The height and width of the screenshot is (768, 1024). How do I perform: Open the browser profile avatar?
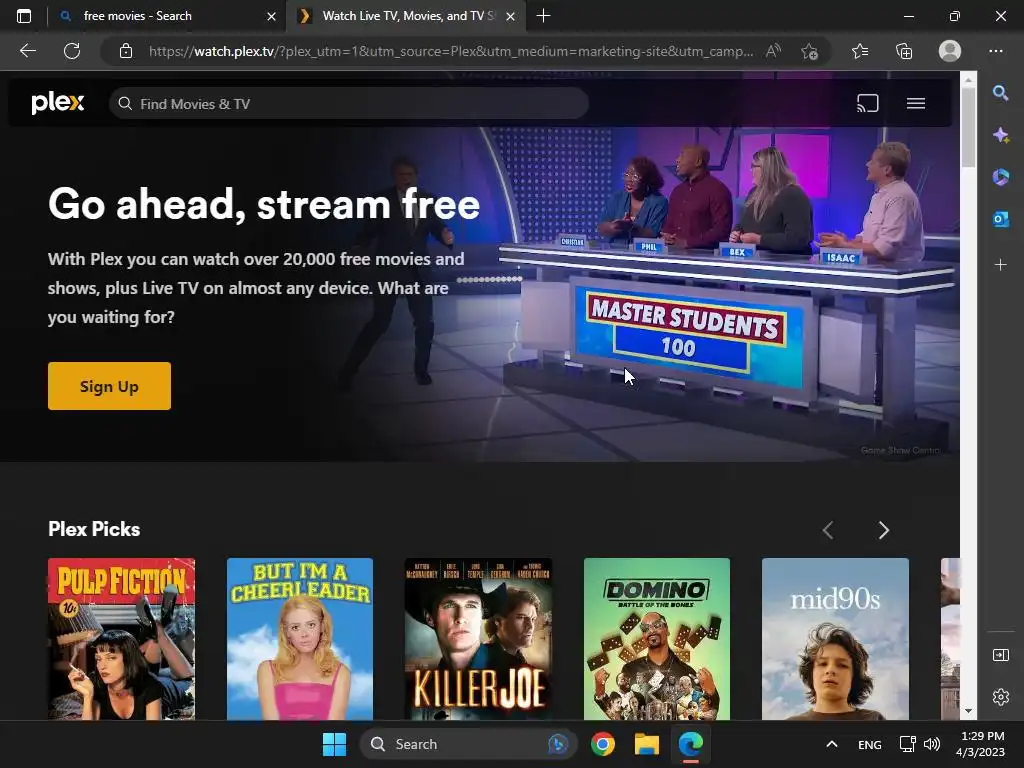pos(950,51)
